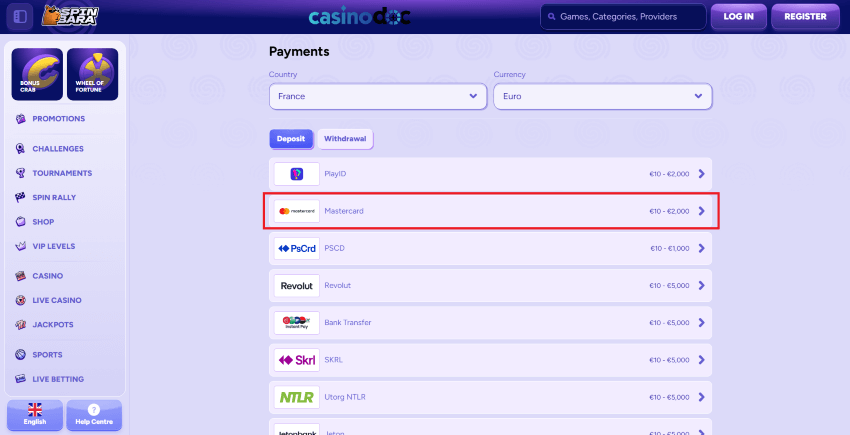
Task: Open Live Betting in the sidebar
Action: pyautogui.click(x=58, y=379)
